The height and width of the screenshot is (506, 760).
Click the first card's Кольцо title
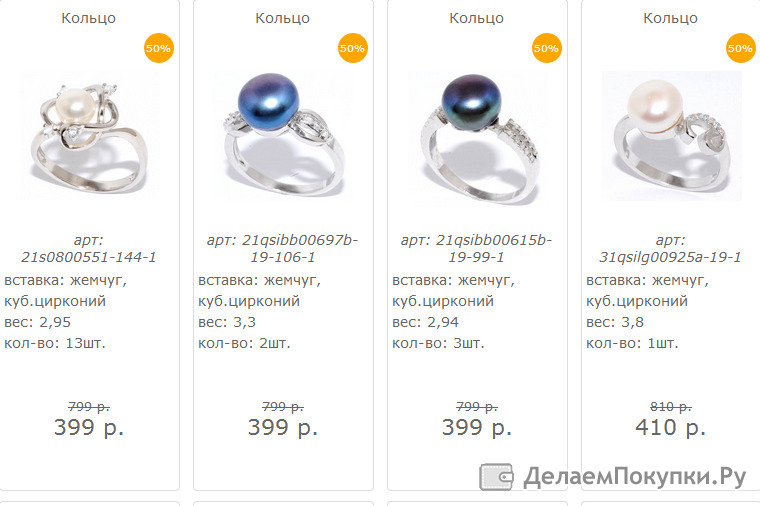pyautogui.click(x=89, y=18)
